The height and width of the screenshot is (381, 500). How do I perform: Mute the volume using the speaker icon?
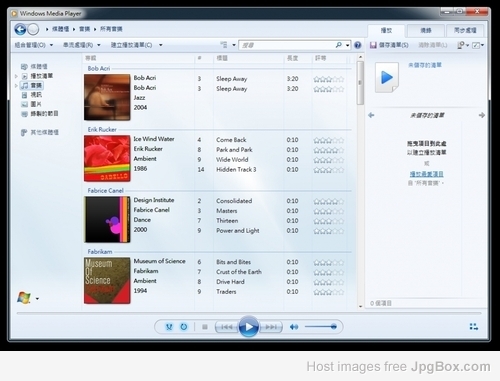[294, 327]
